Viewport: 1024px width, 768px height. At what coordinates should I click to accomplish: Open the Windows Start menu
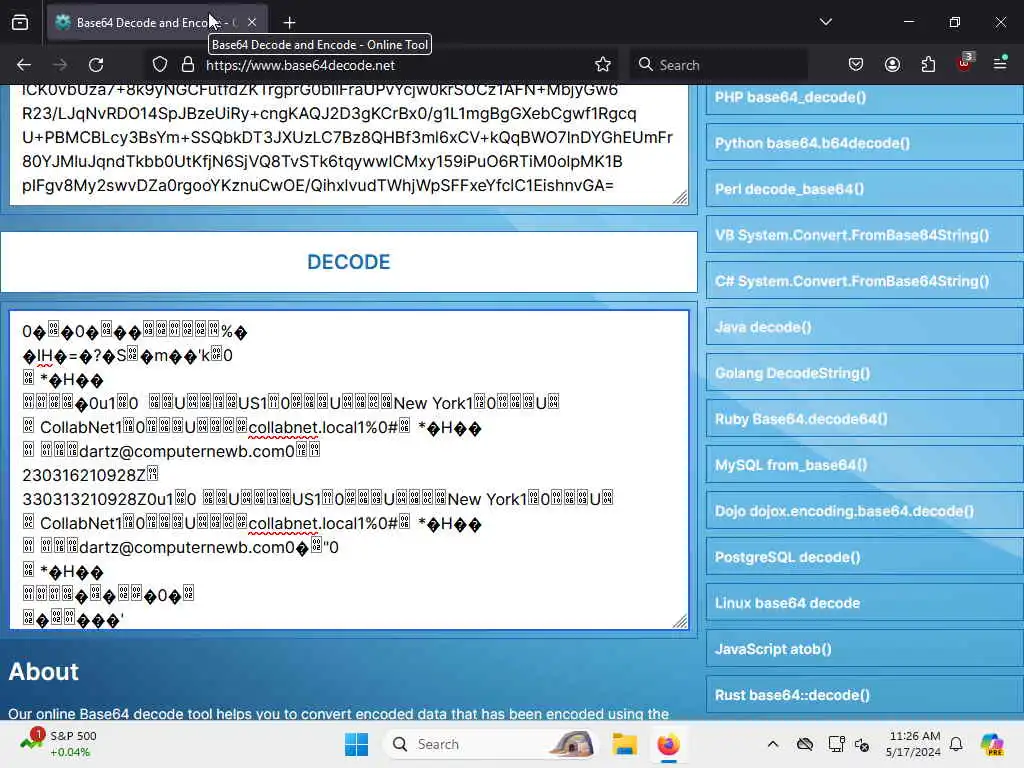click(x=357, y=744)
